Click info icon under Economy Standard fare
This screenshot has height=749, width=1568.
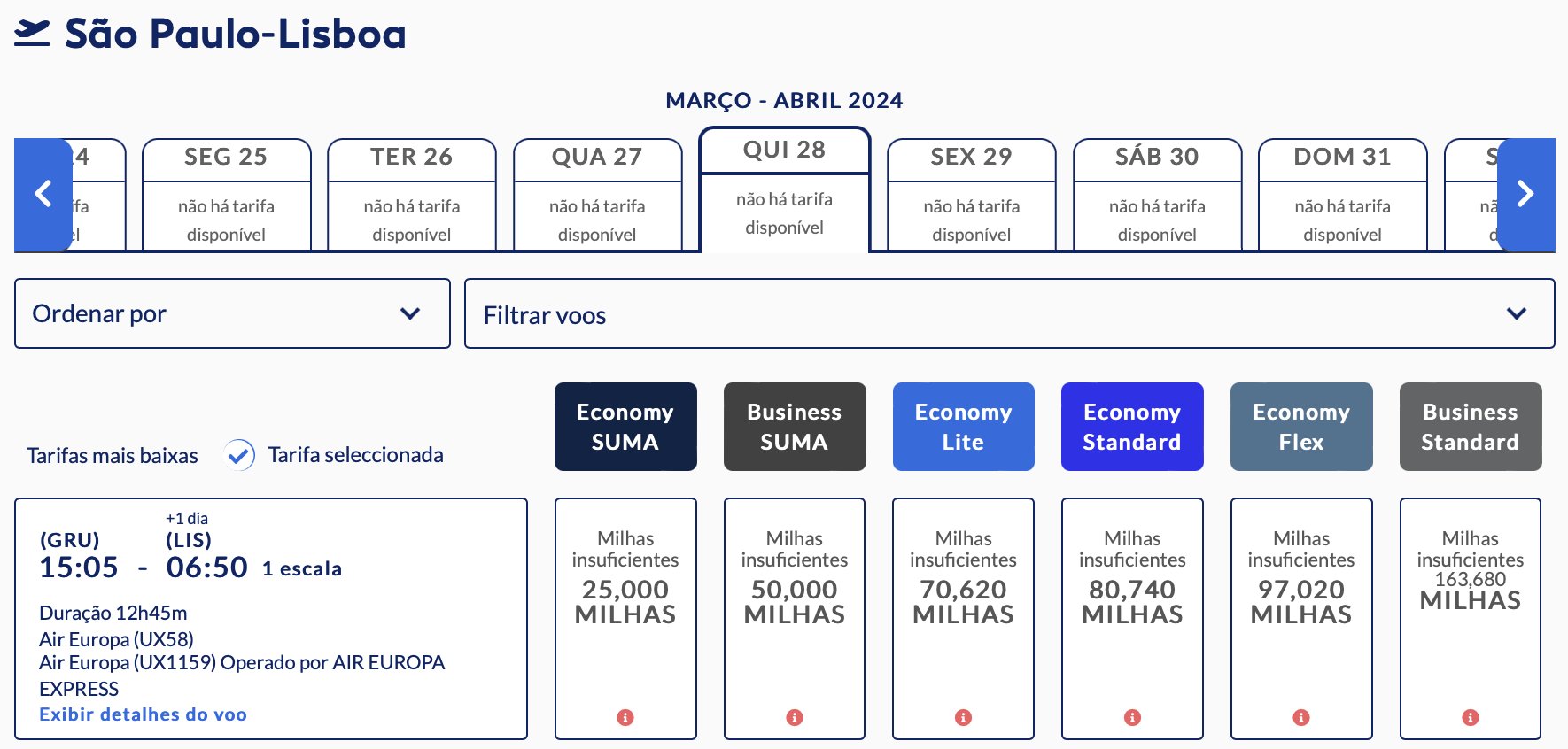click(1132, 717)
